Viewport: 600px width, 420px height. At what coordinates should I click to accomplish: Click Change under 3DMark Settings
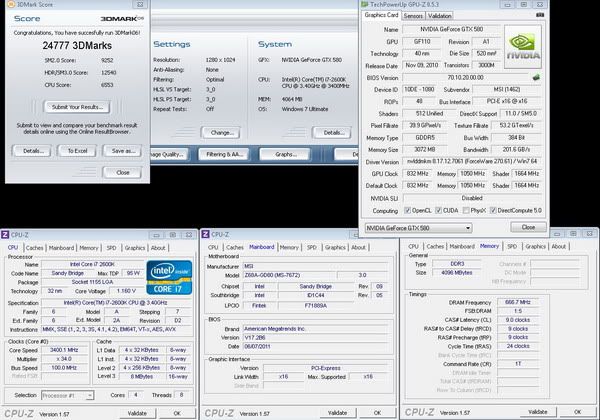pos(221,133)
